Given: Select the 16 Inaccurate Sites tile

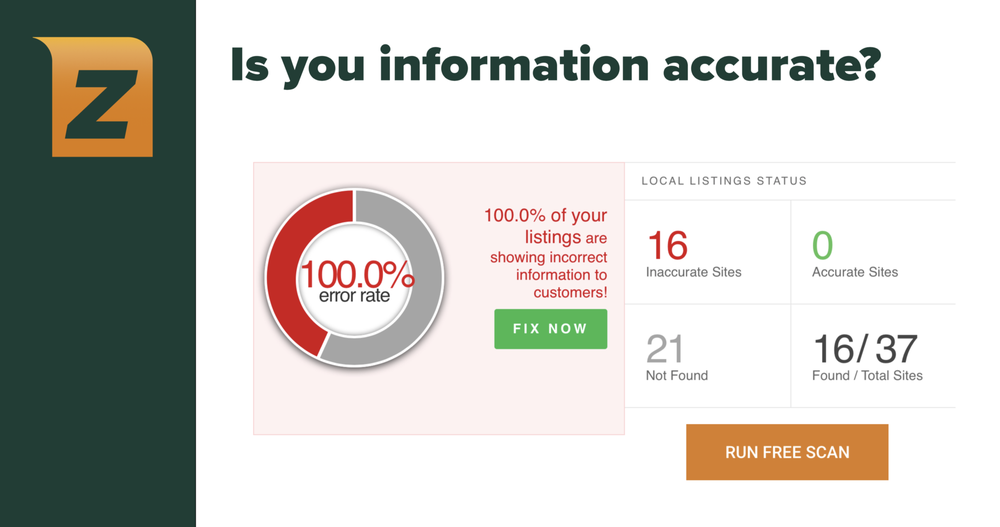Looking at the screenshot, I should point(707,252).
